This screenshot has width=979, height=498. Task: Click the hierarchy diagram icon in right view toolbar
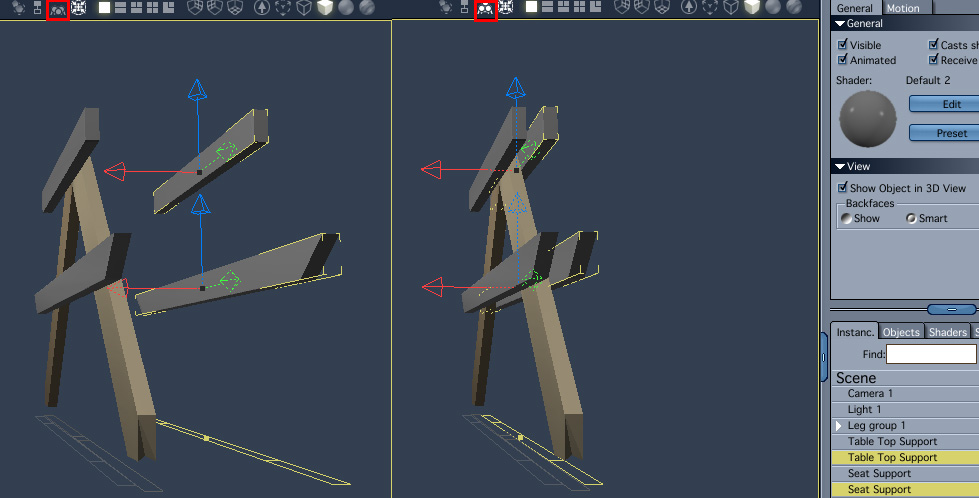coord(465,7)
